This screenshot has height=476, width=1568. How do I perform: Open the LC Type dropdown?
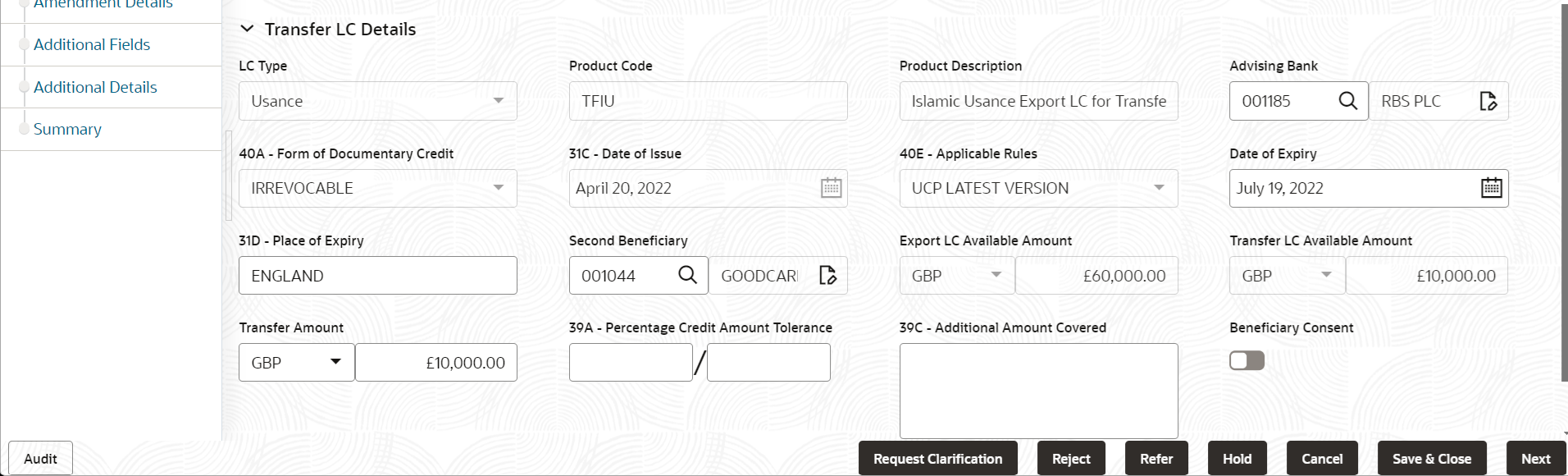[x=498, y=100]
